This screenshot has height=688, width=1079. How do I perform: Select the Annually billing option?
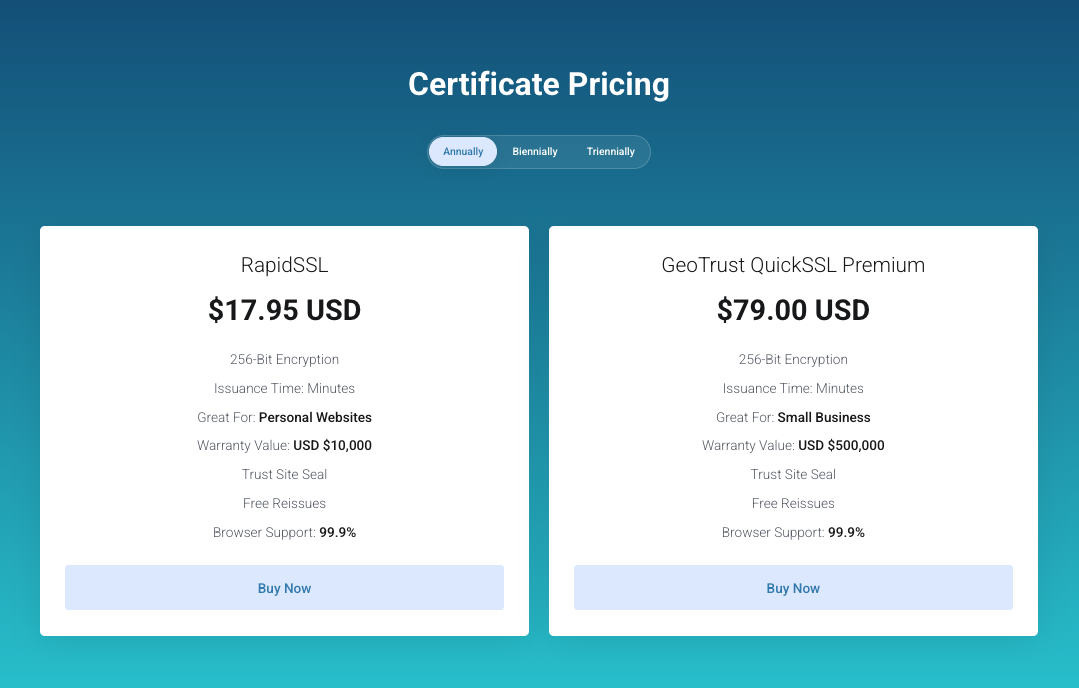click(462, 151)
